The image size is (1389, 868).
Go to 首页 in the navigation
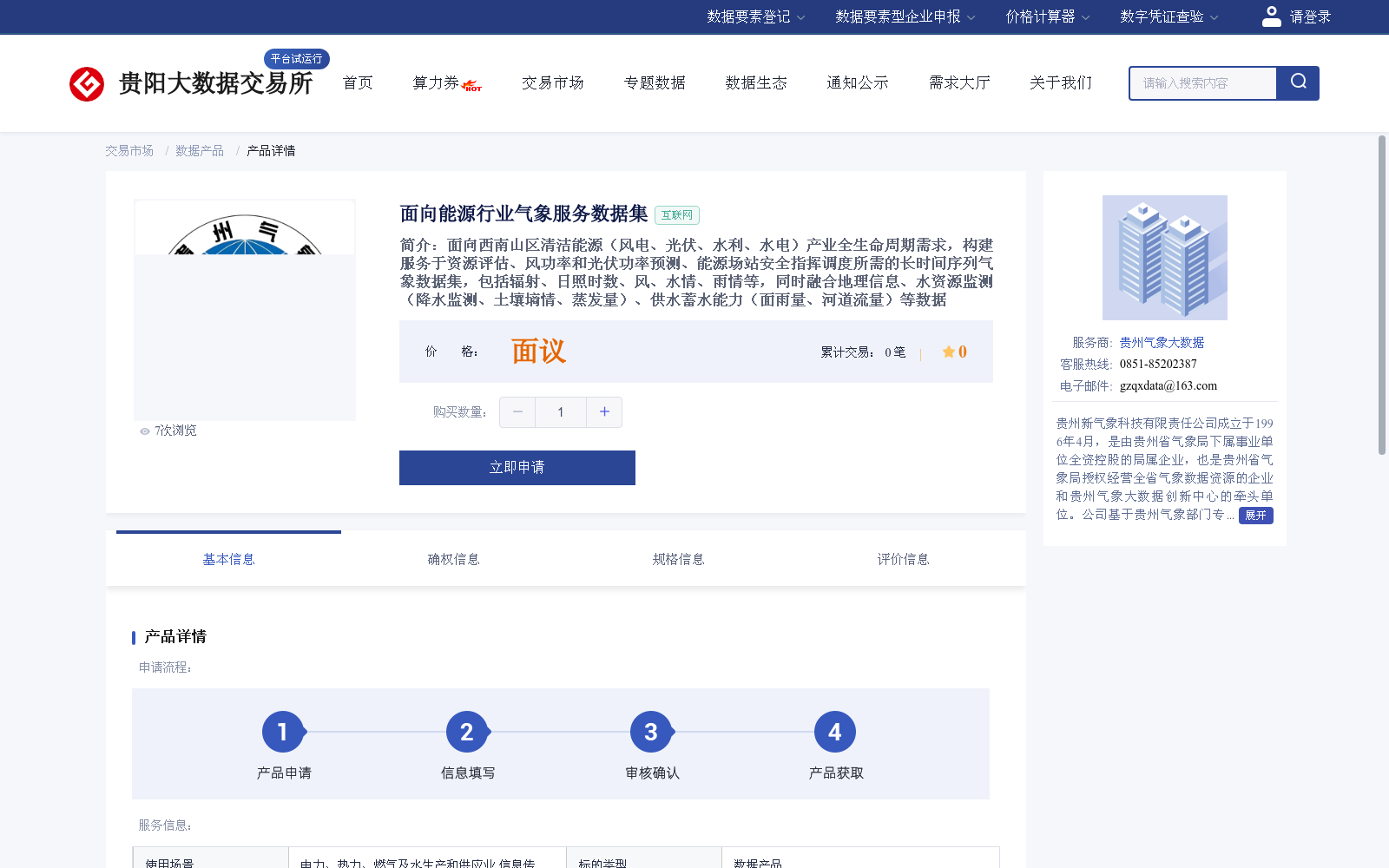[358, 82]
